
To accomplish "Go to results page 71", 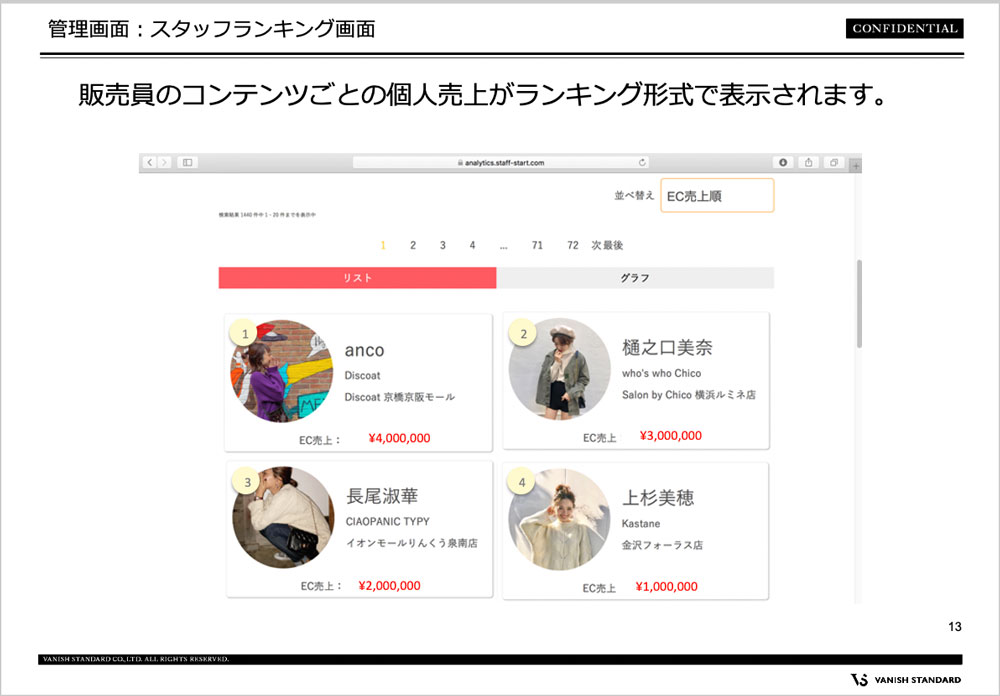I will [537, 245].
